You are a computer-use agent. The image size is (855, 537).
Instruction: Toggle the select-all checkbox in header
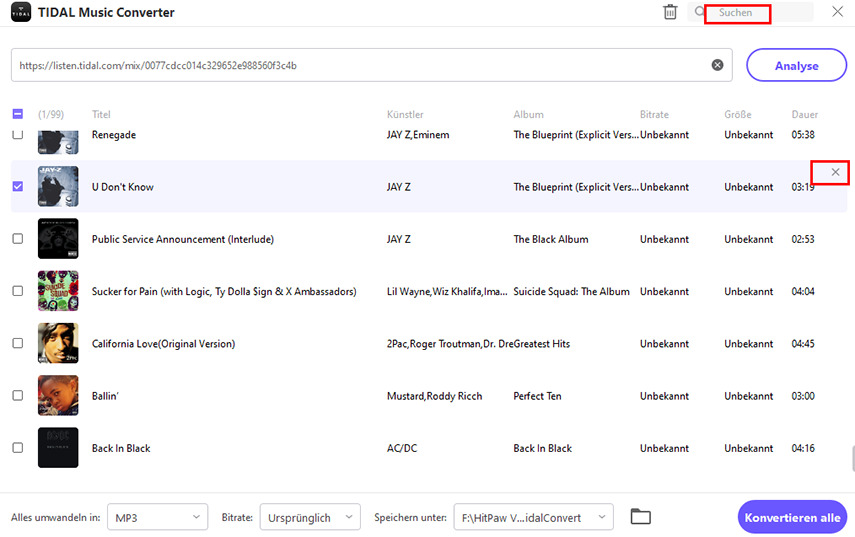pyautogui.click(x=17, y=114)
